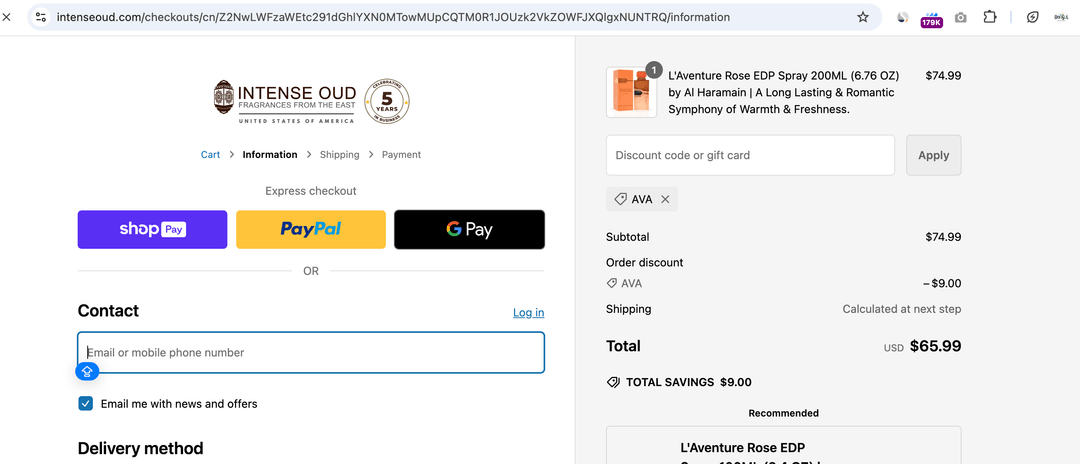Remove the AVA discount code tag
The width and height of the screenshot is (1080, 464).
(x=665, y=199)
